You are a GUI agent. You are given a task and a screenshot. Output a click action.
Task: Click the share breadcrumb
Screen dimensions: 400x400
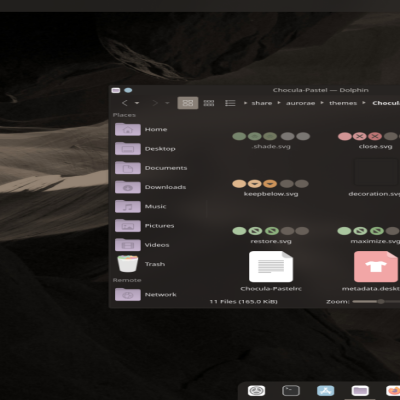pos(262,103)
